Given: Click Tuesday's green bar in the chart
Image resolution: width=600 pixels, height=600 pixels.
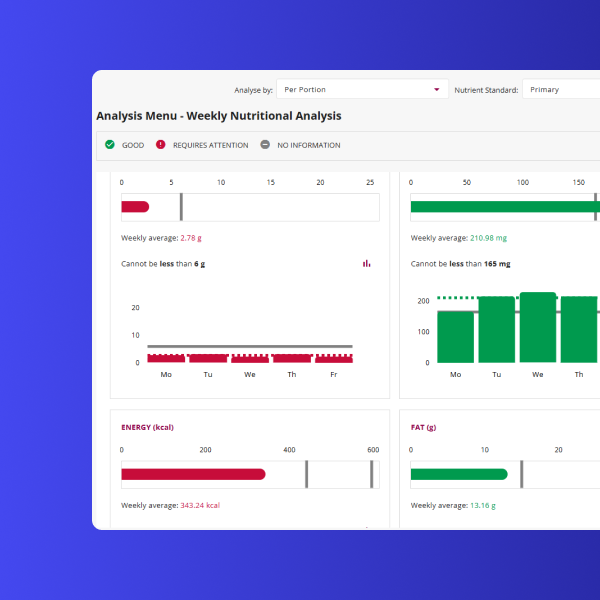Looking at the screenshot, I should (496, 330).
